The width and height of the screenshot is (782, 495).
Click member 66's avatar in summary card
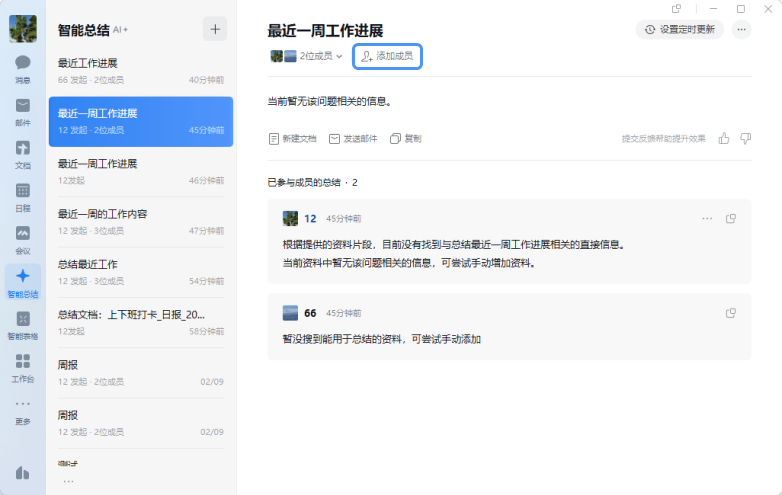290,313
